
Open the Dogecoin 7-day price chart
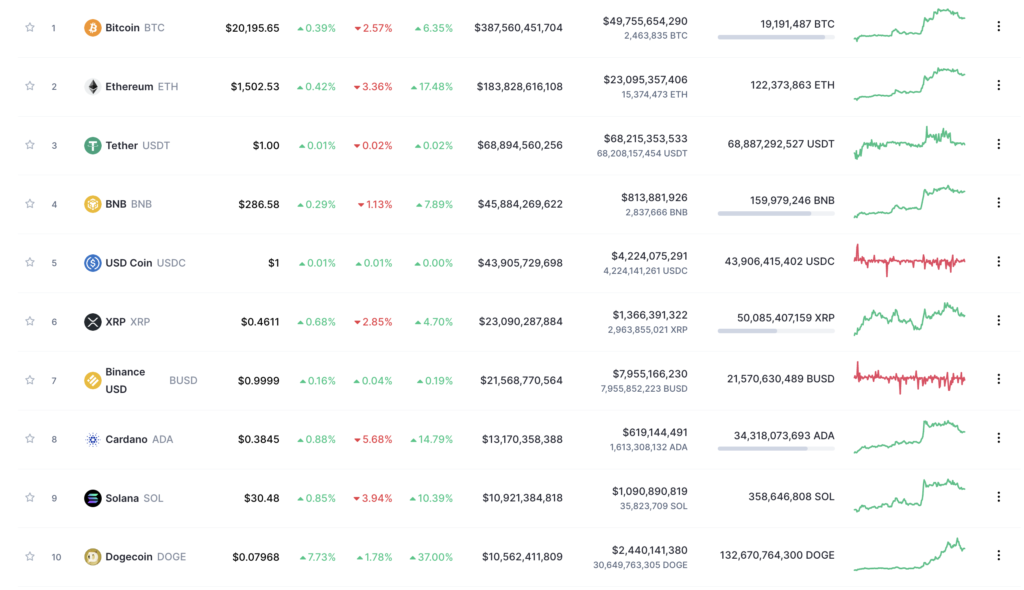[909, 555]
